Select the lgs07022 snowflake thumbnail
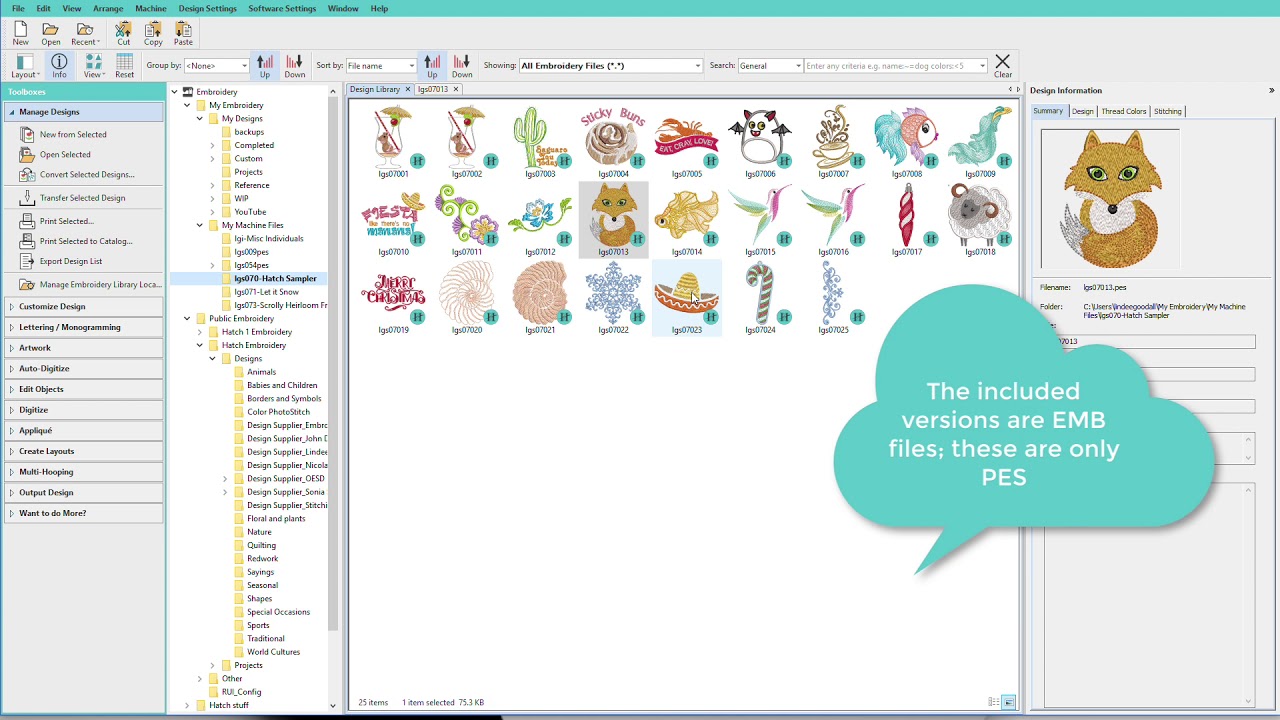The height and width of the screenshot is (720, 1280). [x=613, y=298]
